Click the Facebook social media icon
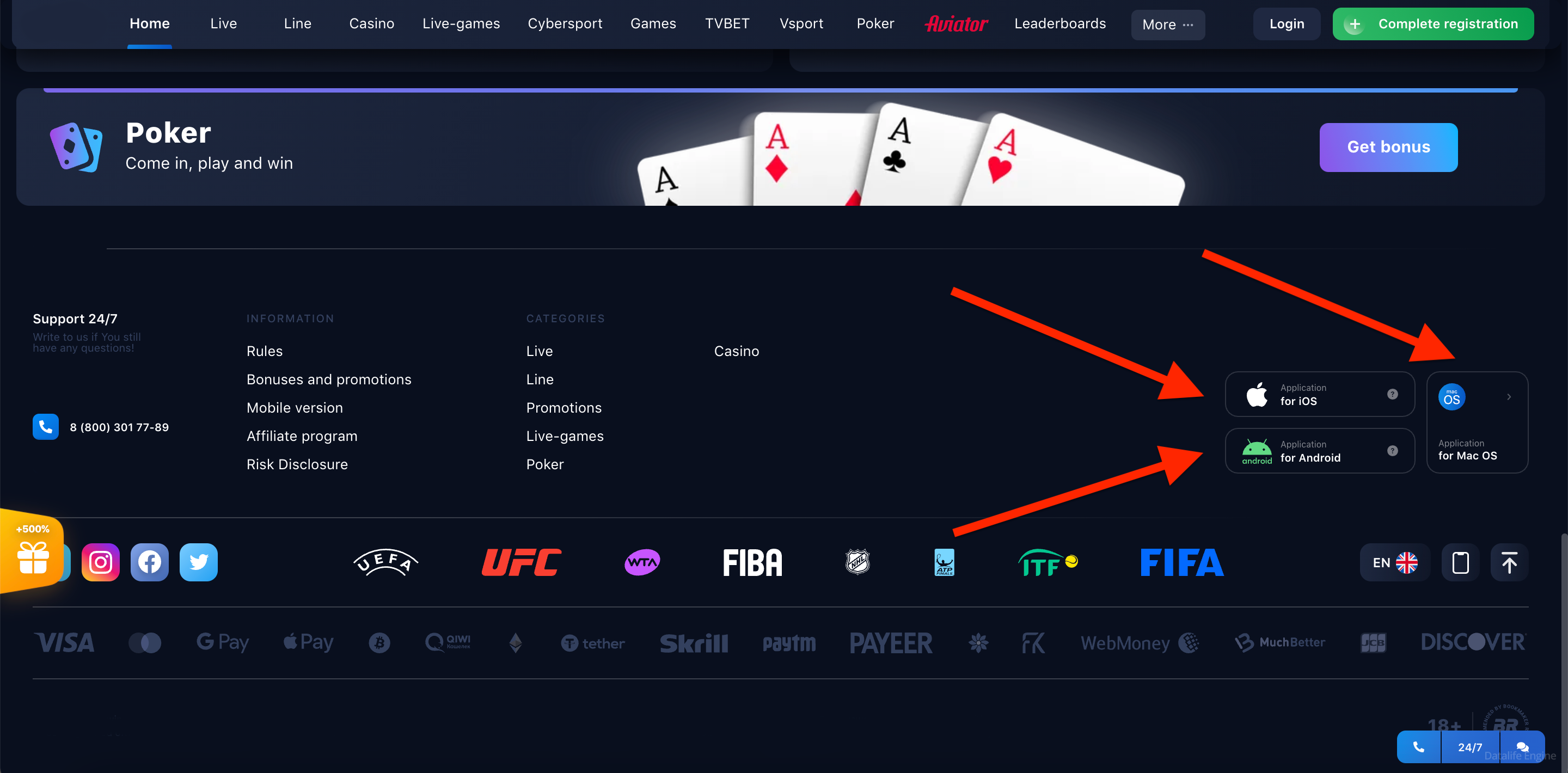The image size is (1568, 773). [149, 562]
